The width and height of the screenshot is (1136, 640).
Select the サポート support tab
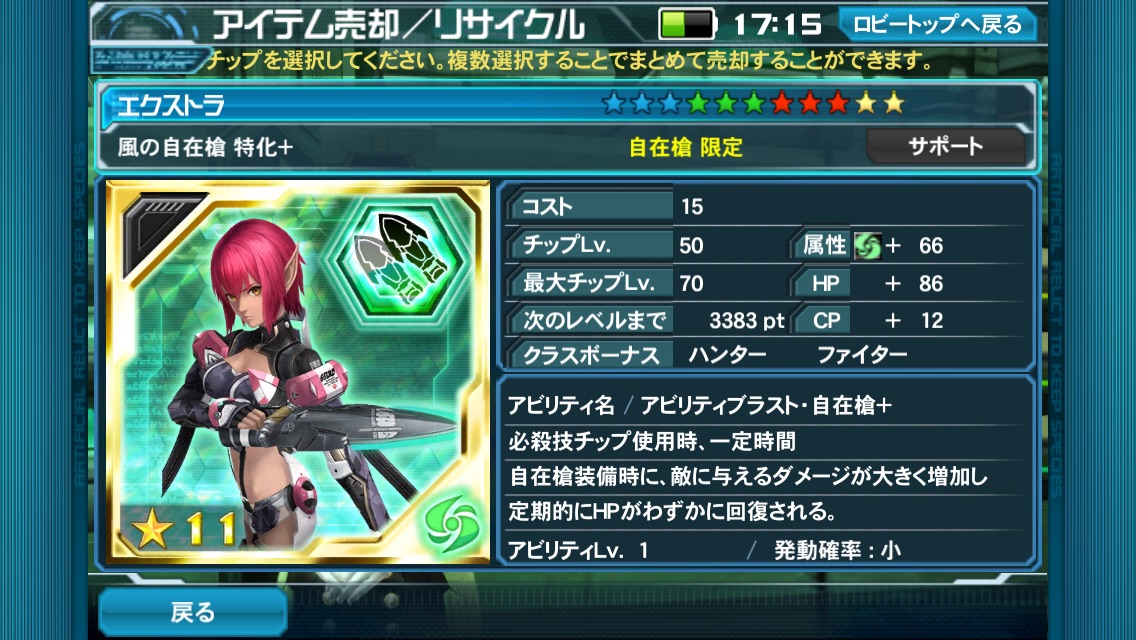945,146
